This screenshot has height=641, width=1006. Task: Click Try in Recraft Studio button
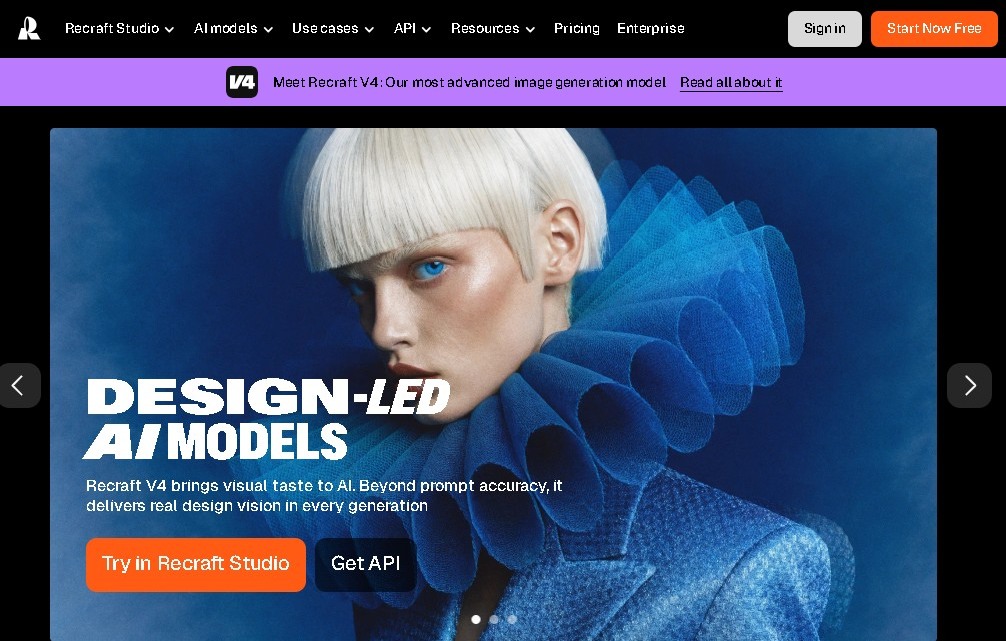point(196,565)
